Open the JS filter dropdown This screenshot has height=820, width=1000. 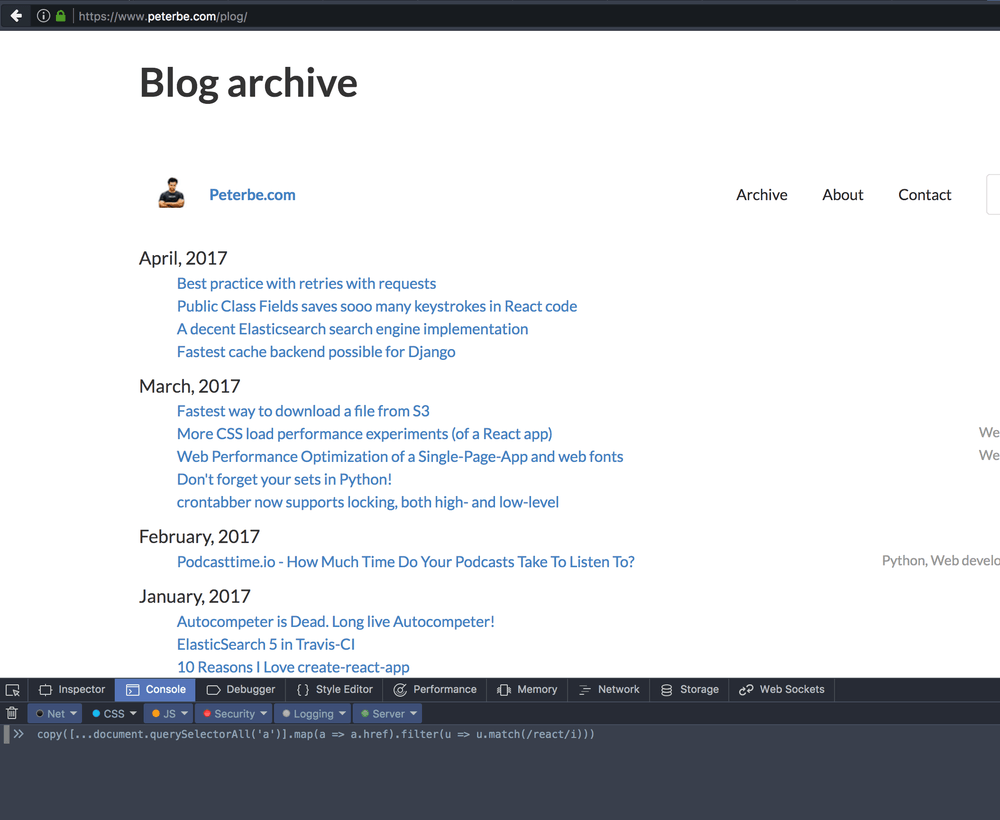167,712
